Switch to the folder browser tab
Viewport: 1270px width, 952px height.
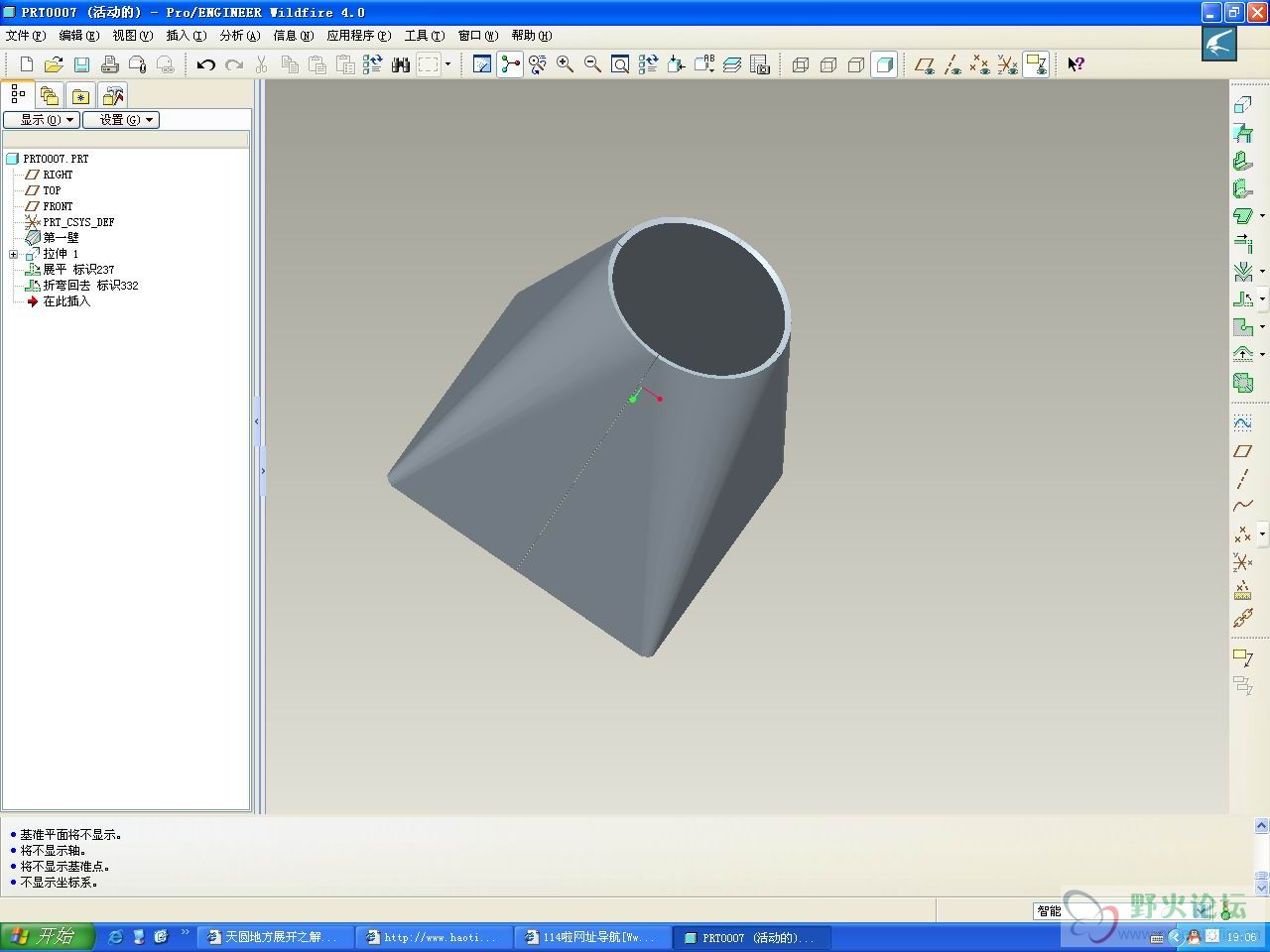50,95
